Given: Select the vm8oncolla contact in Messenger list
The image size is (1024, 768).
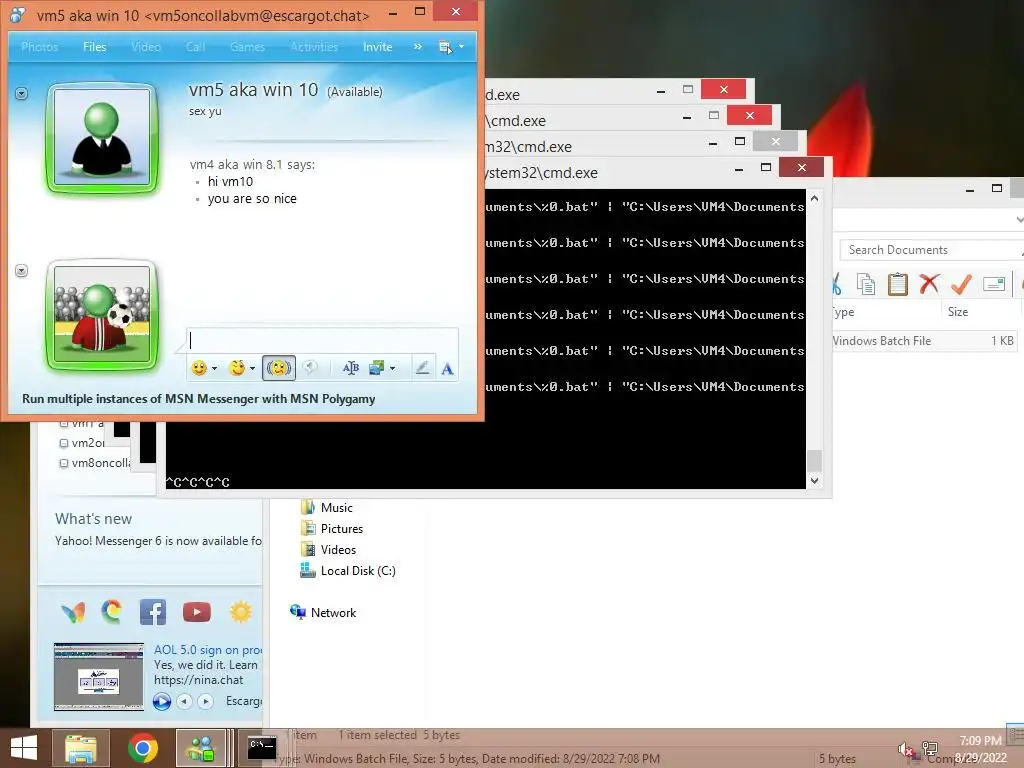Looking at the screenshot, I should pyautogui.click(x=95, y=463).
